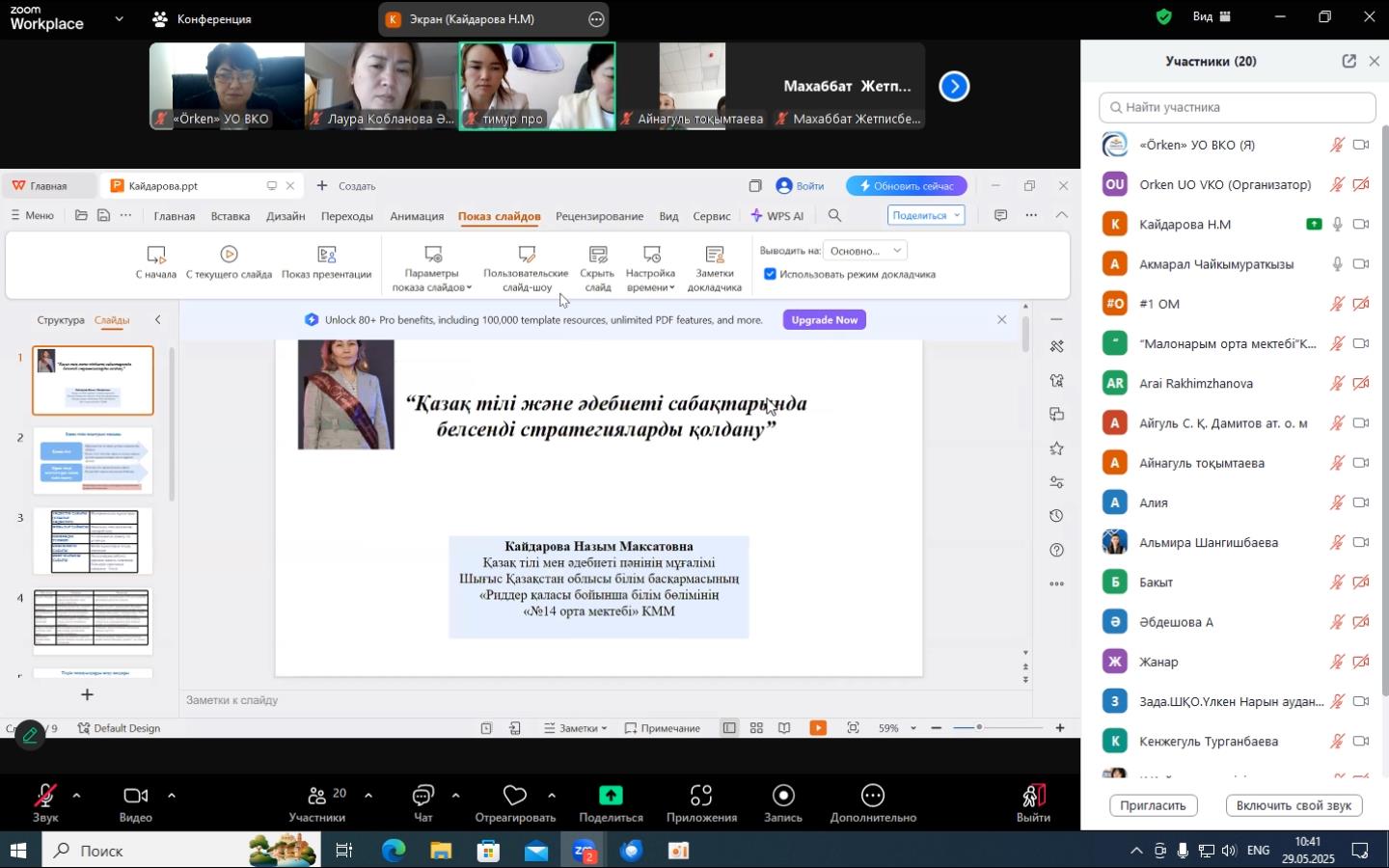
Task: Click the green Share (Поделиться) icon
Action: click(x=611, y=796)
